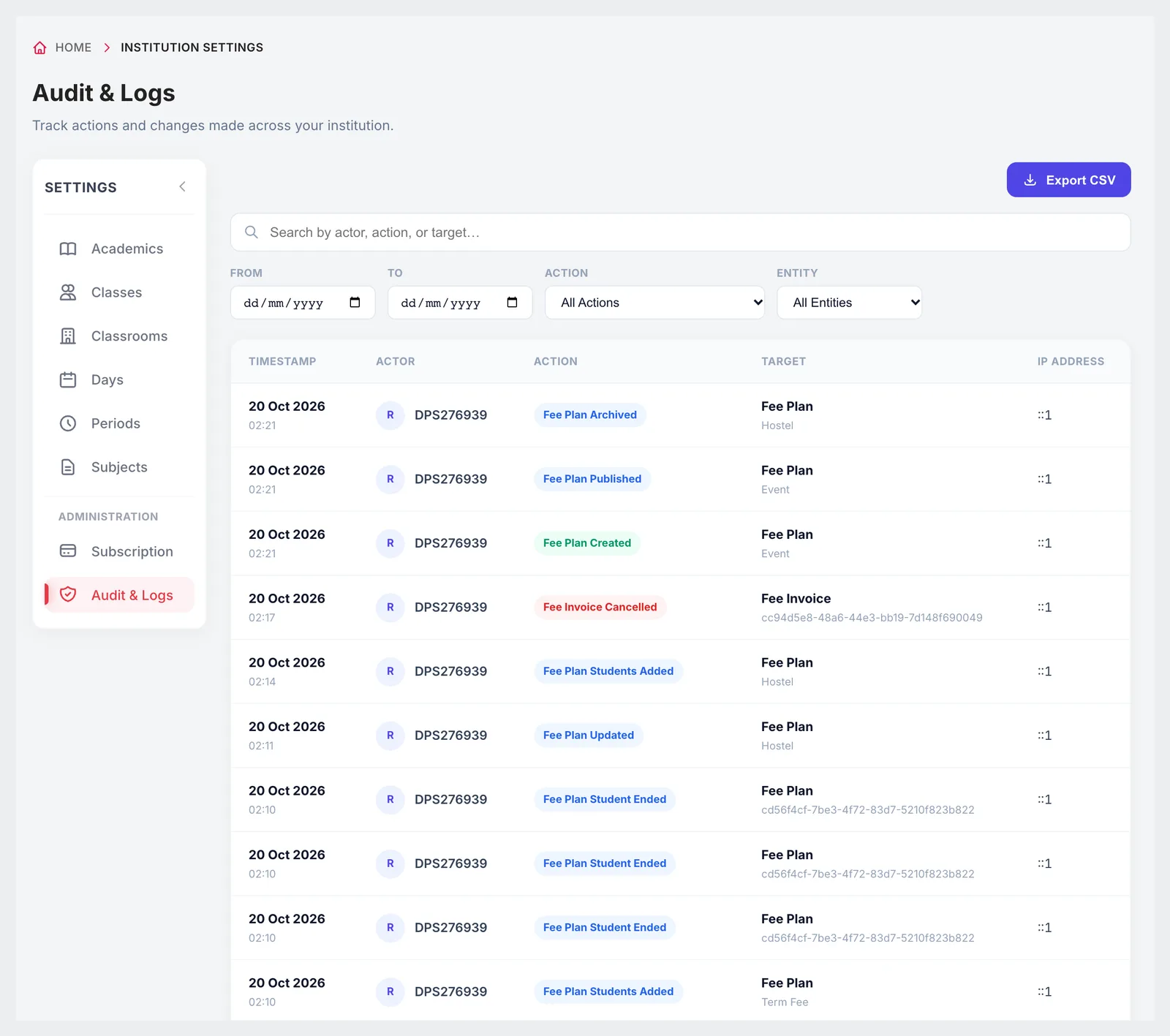Screen dimensions: 1170x1036
Task: Open the FROM date calendar picker icon
Action: (x=355, y=303)
